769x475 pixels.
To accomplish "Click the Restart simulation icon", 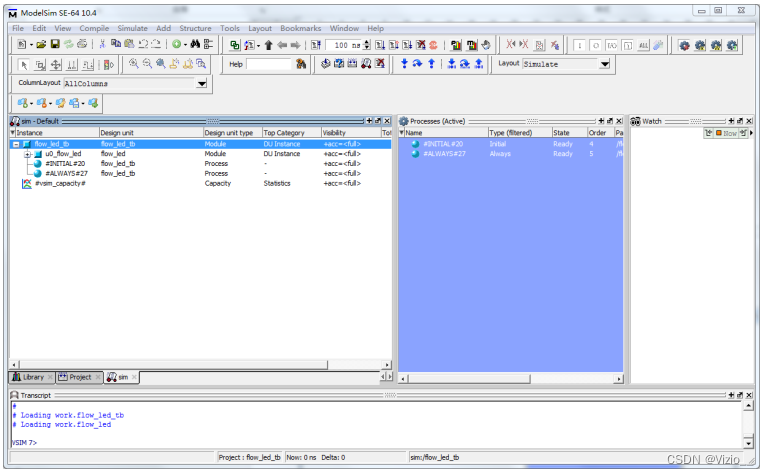I will pyautogui.click(x=316, y=46).
